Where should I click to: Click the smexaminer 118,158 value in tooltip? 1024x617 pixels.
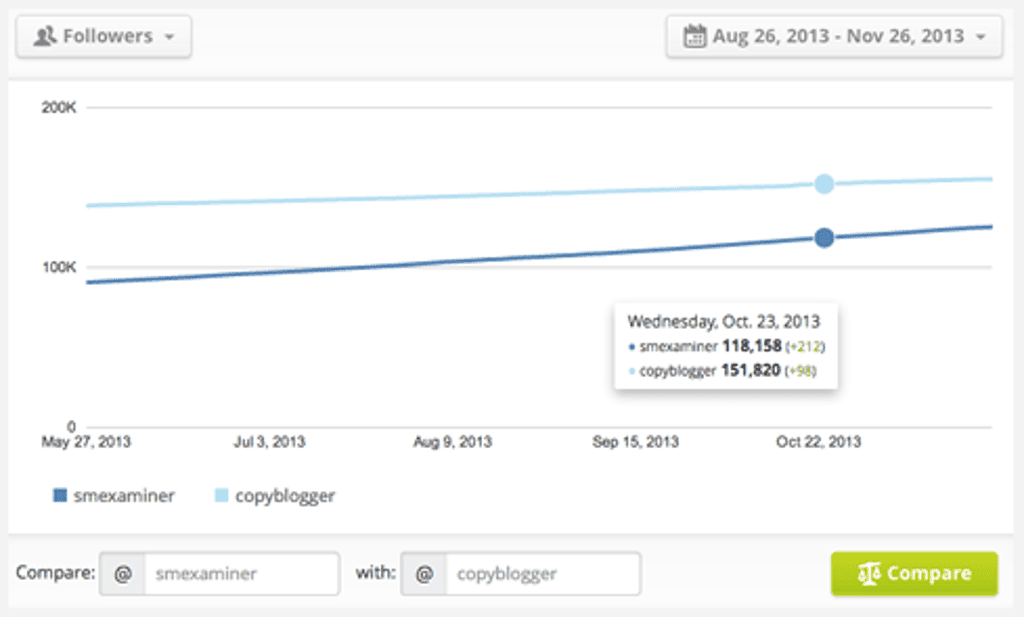(x=752, y=346)
